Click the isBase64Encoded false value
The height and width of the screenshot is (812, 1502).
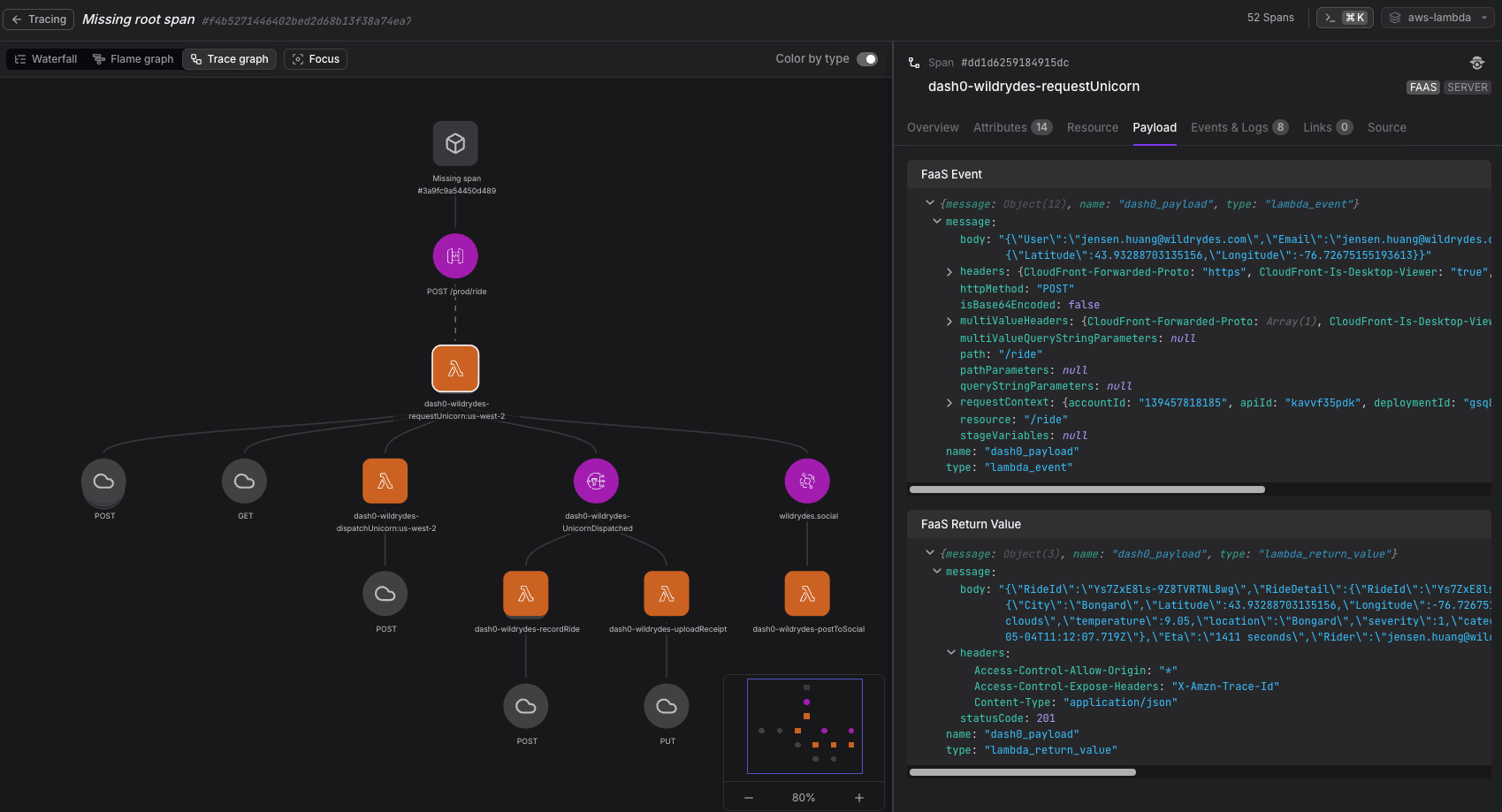click(x=1084, y=305)
